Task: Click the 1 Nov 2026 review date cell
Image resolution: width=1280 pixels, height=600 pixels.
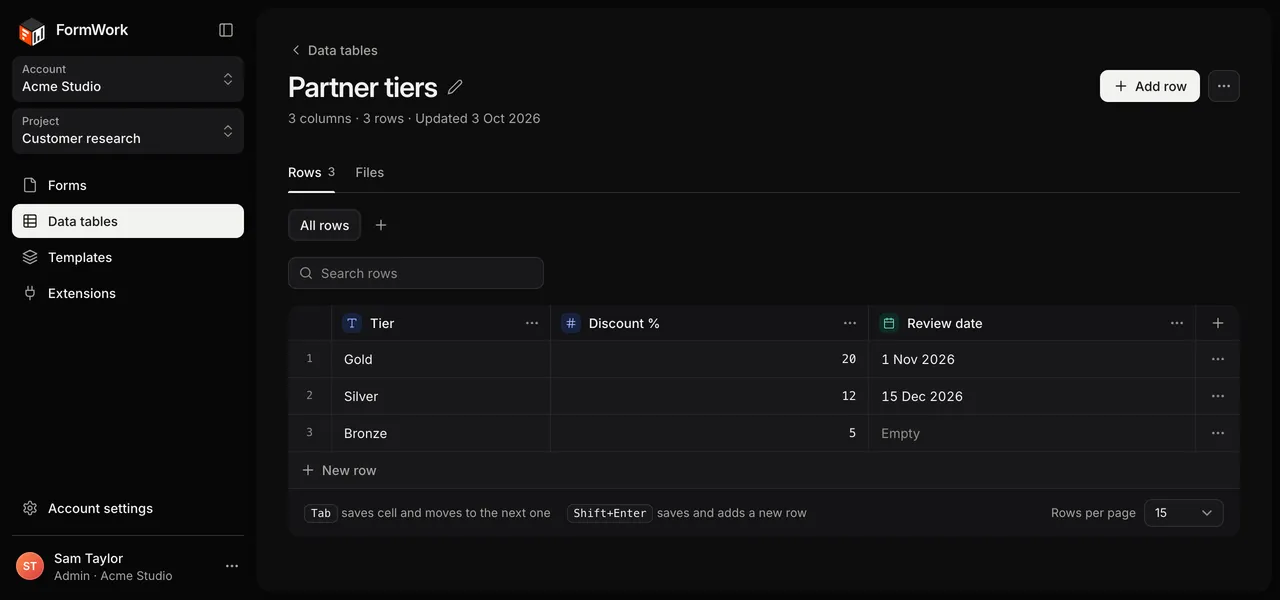Action: point(1032,359)
